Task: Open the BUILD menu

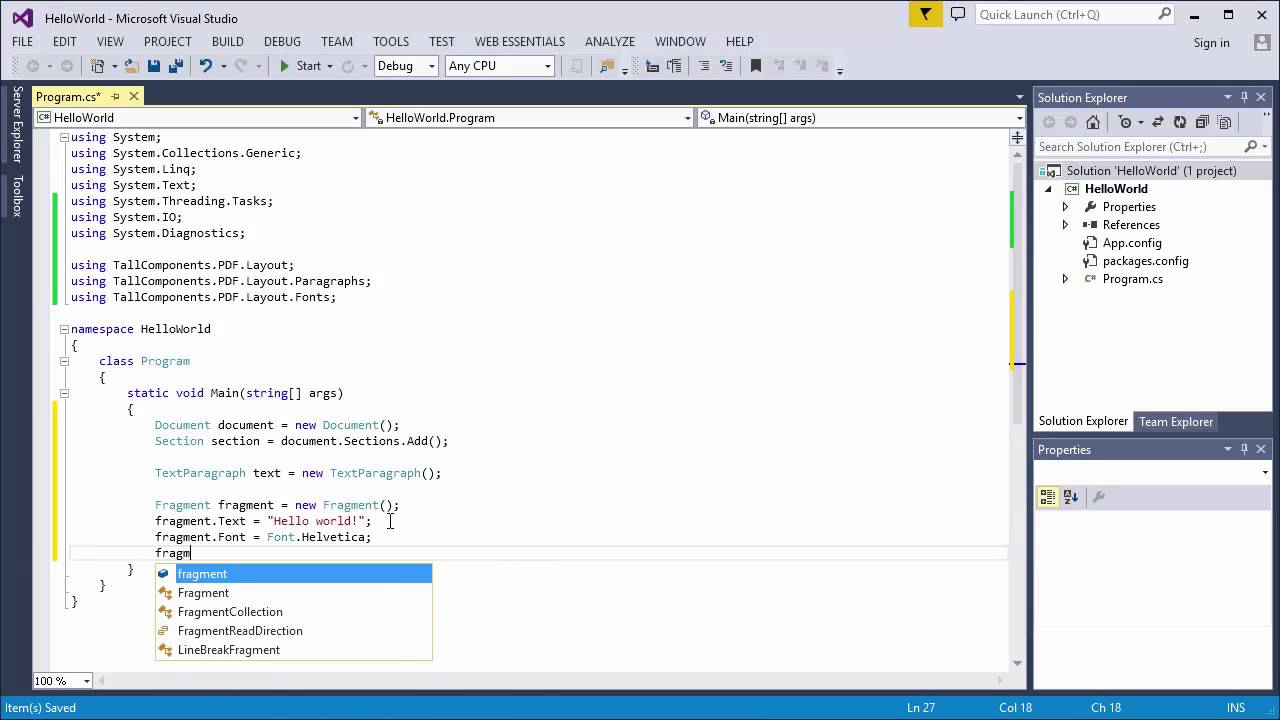Action: click(227, 42)
